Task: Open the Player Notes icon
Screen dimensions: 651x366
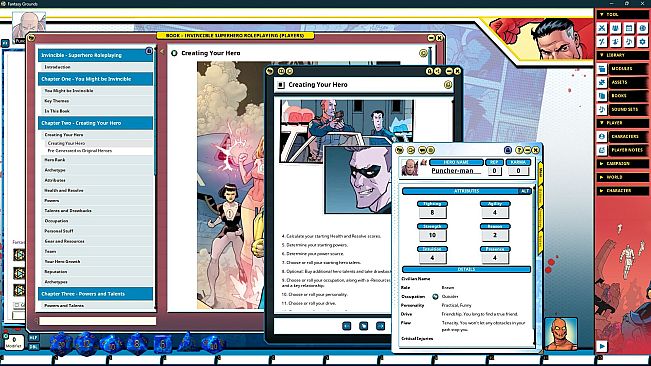Action: 602,150
